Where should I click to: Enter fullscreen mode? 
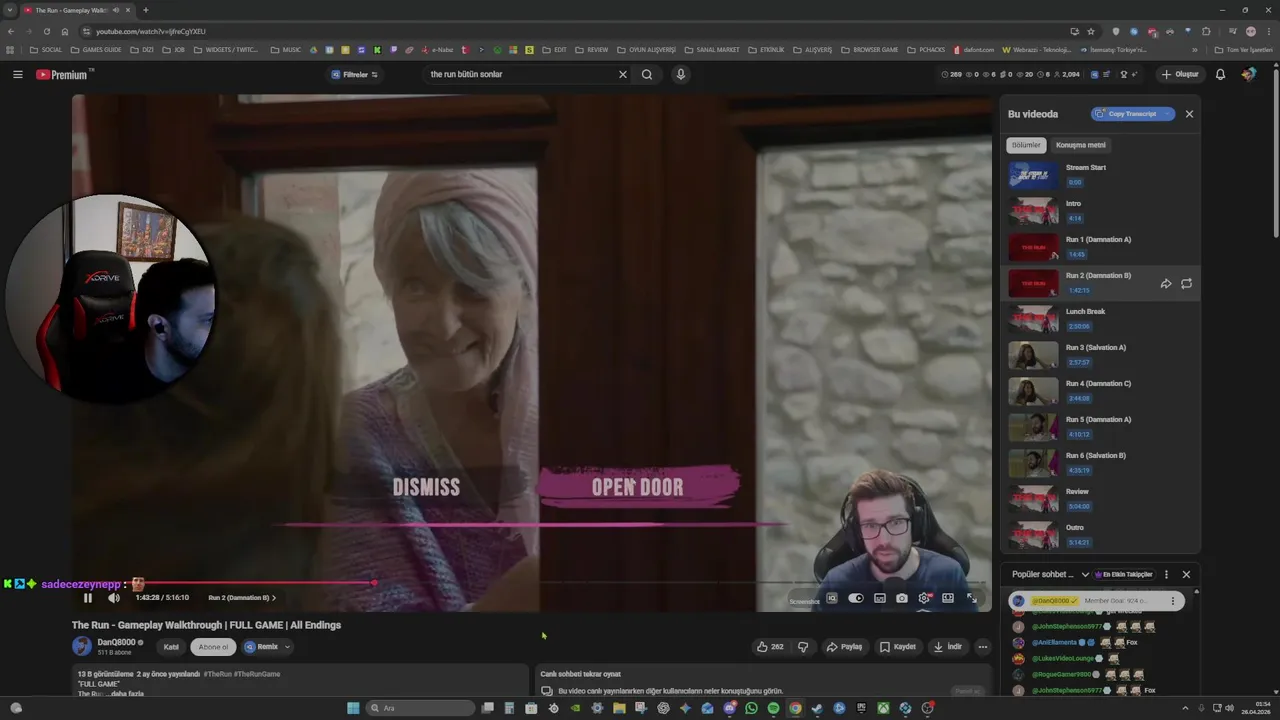972,598
